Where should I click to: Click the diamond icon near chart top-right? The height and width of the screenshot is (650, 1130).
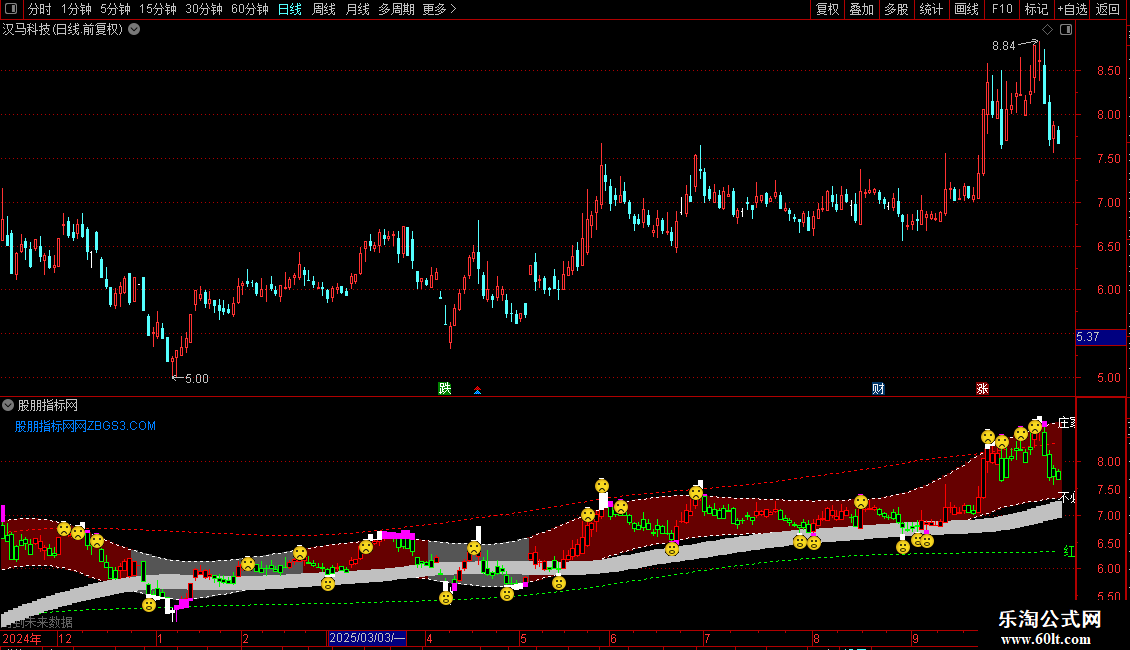click(x=1048, y=30)
